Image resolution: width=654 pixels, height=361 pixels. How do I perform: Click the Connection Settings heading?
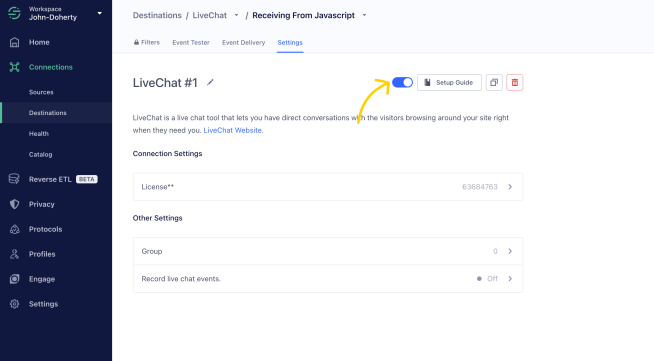click(x=167, y=154)
